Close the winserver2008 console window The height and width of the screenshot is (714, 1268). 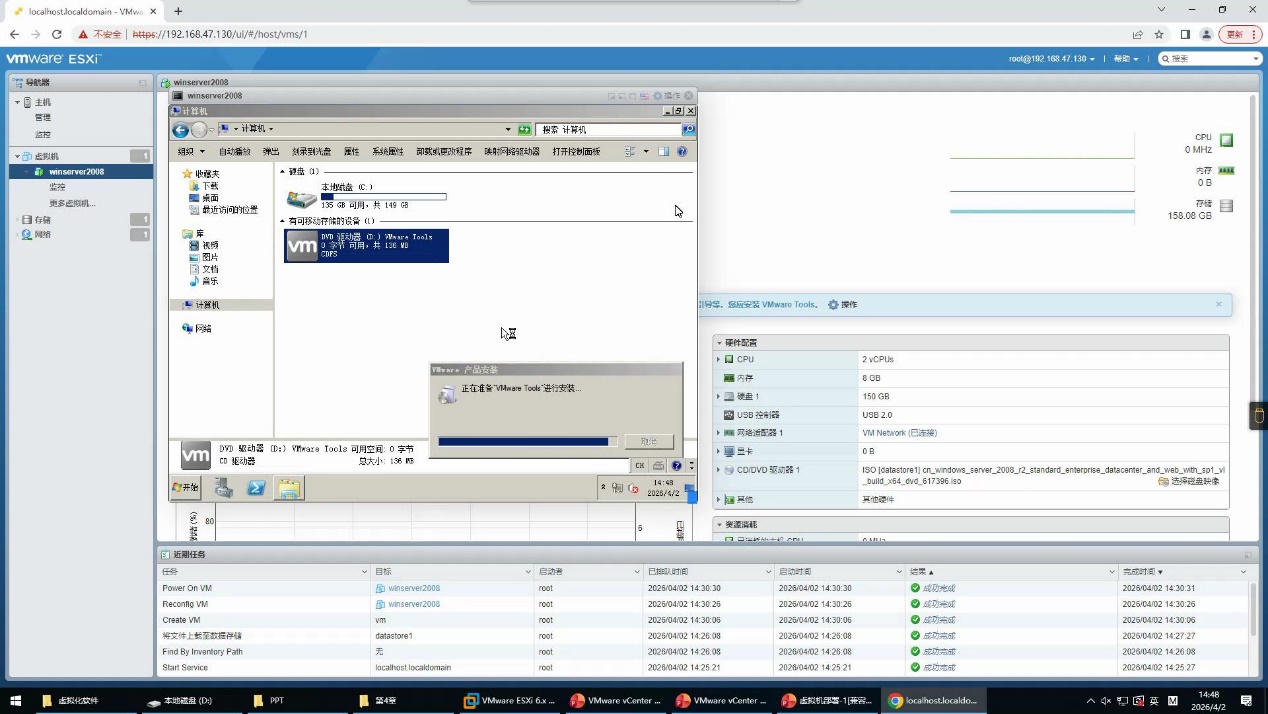(689, 96)
